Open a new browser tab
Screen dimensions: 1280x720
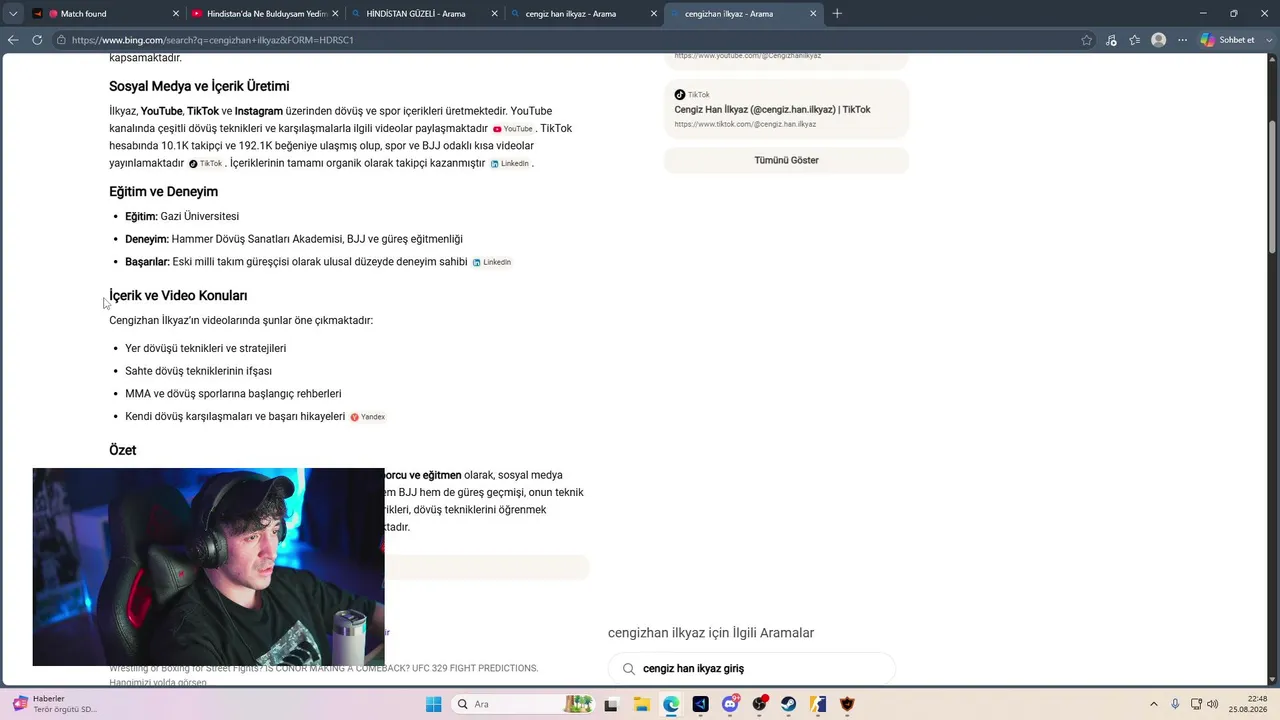(837, 14)
